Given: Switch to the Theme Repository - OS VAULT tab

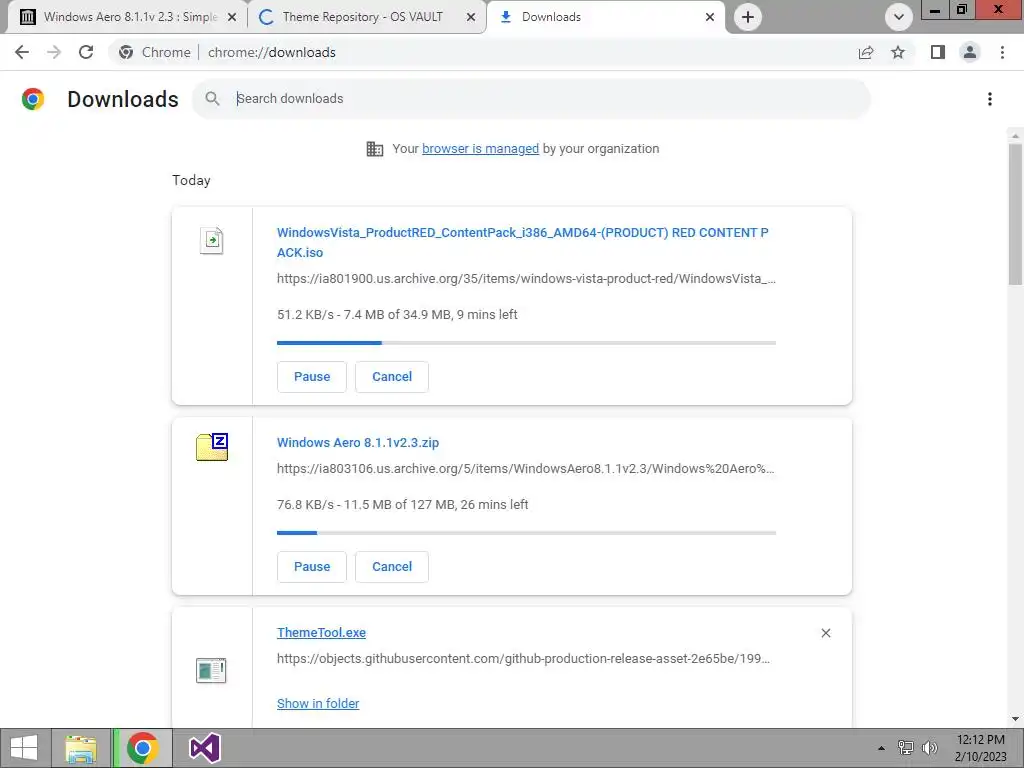Looking at the screenshot, I should point(366,17).
